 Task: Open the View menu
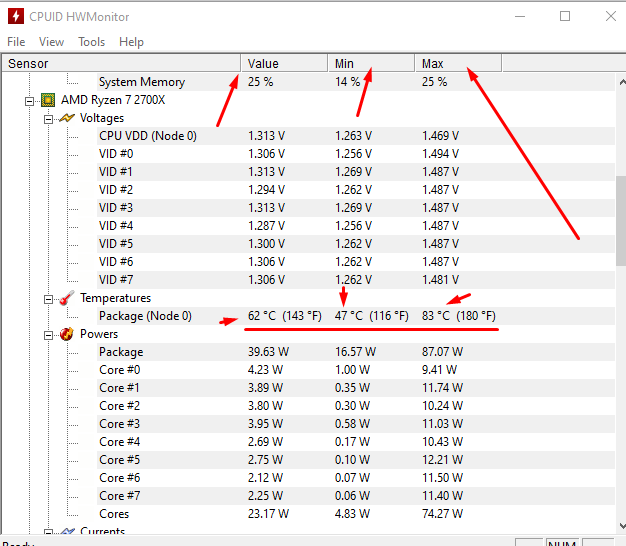(x=51, y=42)
